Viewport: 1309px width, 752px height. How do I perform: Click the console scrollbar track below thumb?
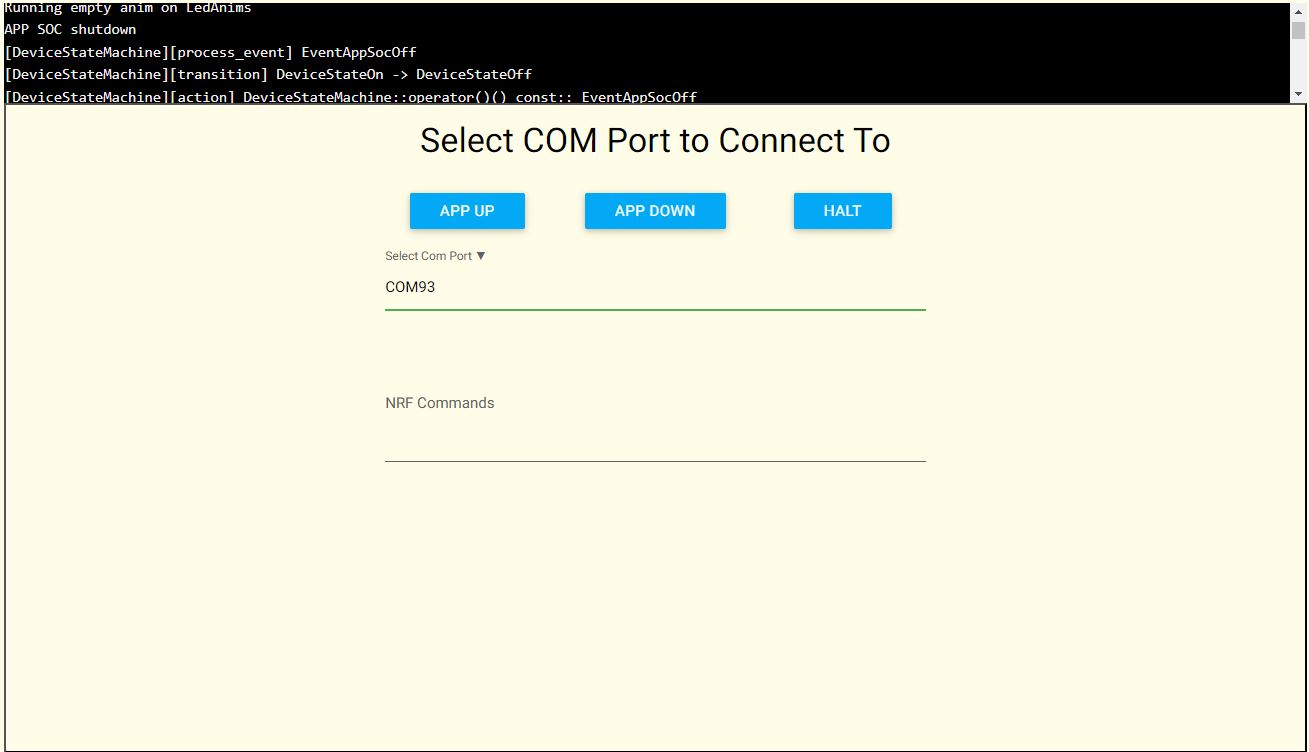click(x=1298, y=65)
